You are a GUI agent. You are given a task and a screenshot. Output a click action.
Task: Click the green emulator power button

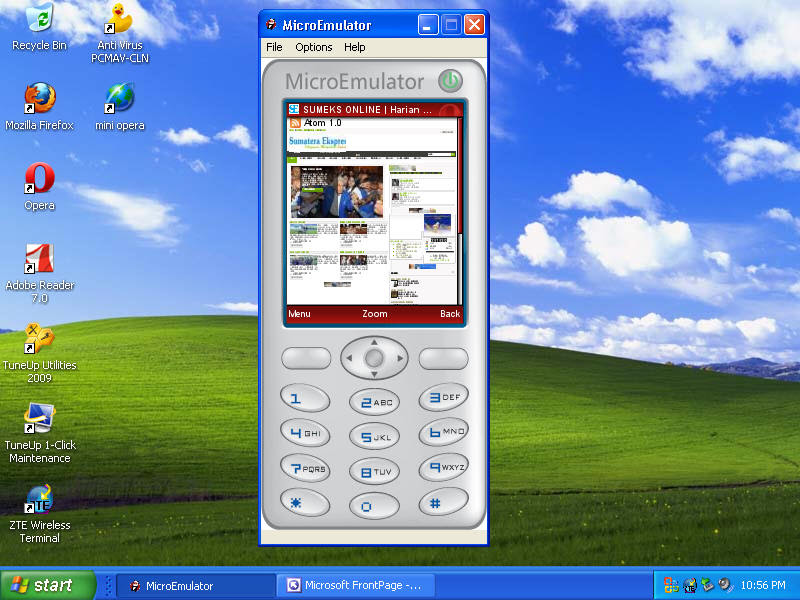[x=450, y=81]
